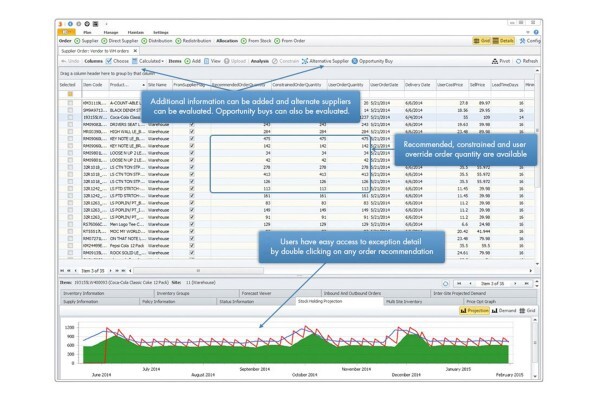Choose allocation From Order
Viewport: 600px width, 400px height.
290,41
